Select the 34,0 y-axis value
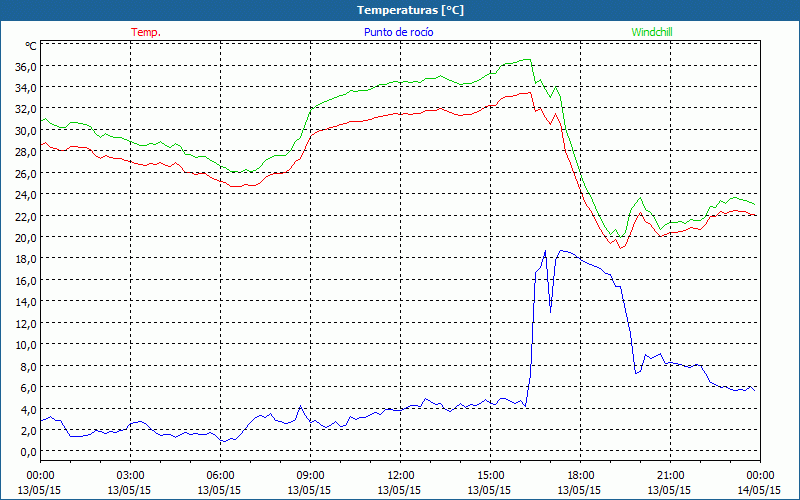800x500 pixels. point(26,88)
